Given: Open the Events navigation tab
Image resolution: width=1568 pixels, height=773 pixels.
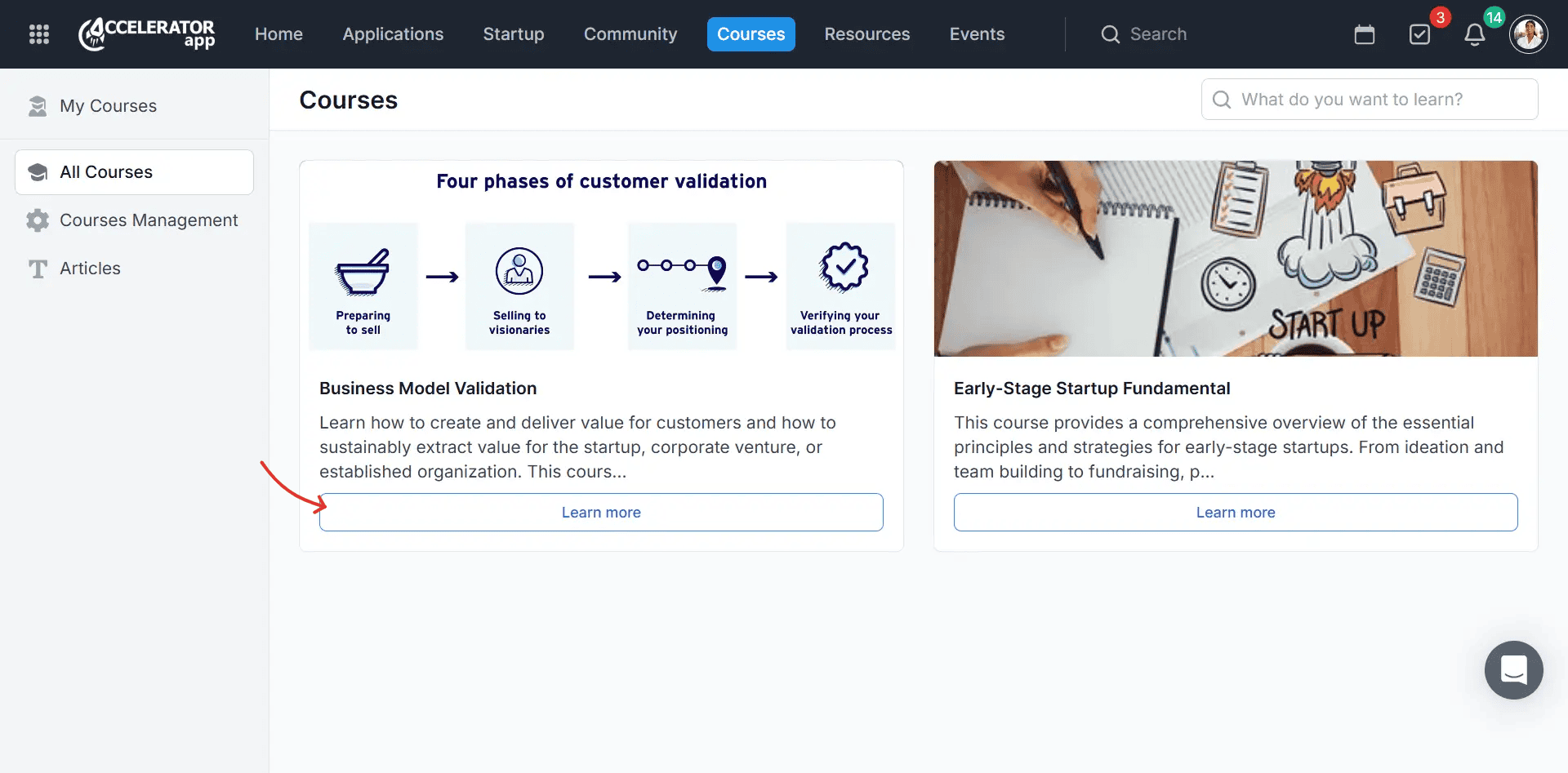Looking at the screenshot, I should [x=977, y=34].
